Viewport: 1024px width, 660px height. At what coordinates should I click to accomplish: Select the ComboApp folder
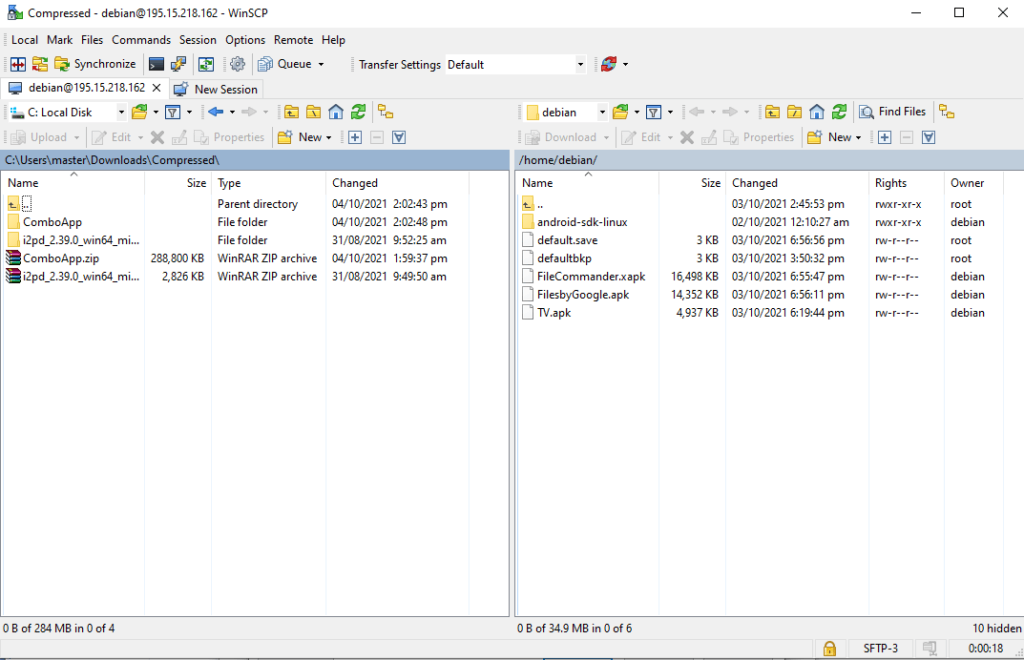tap(52, 222)
